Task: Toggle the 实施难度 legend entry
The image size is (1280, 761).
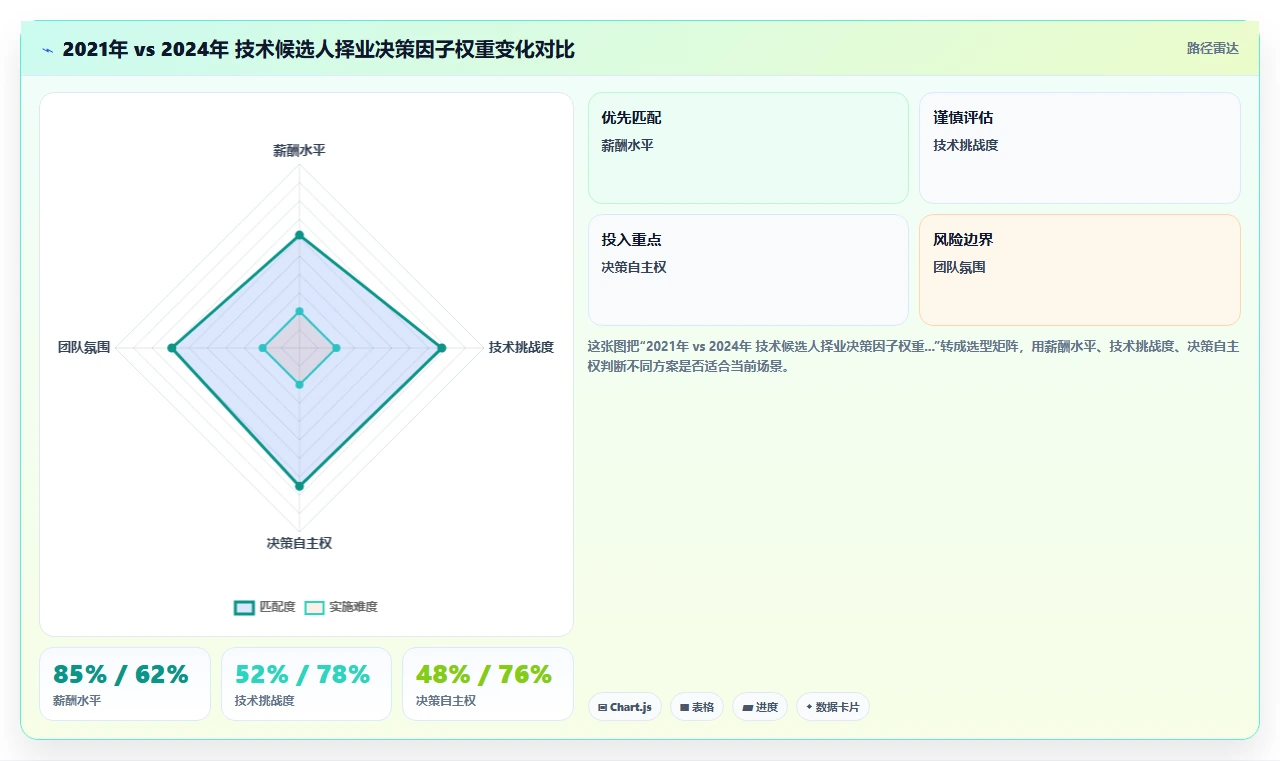Action: pos(341,607)
